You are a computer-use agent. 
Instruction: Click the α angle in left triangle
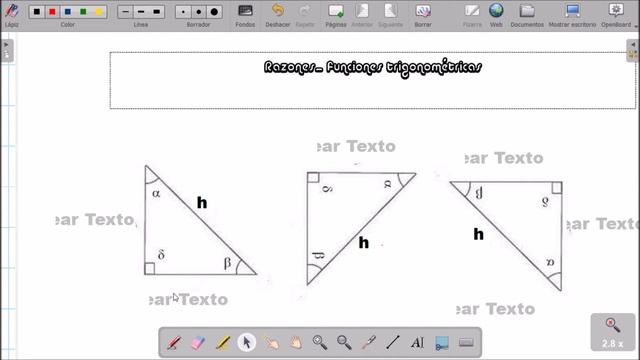pos(156,193)
